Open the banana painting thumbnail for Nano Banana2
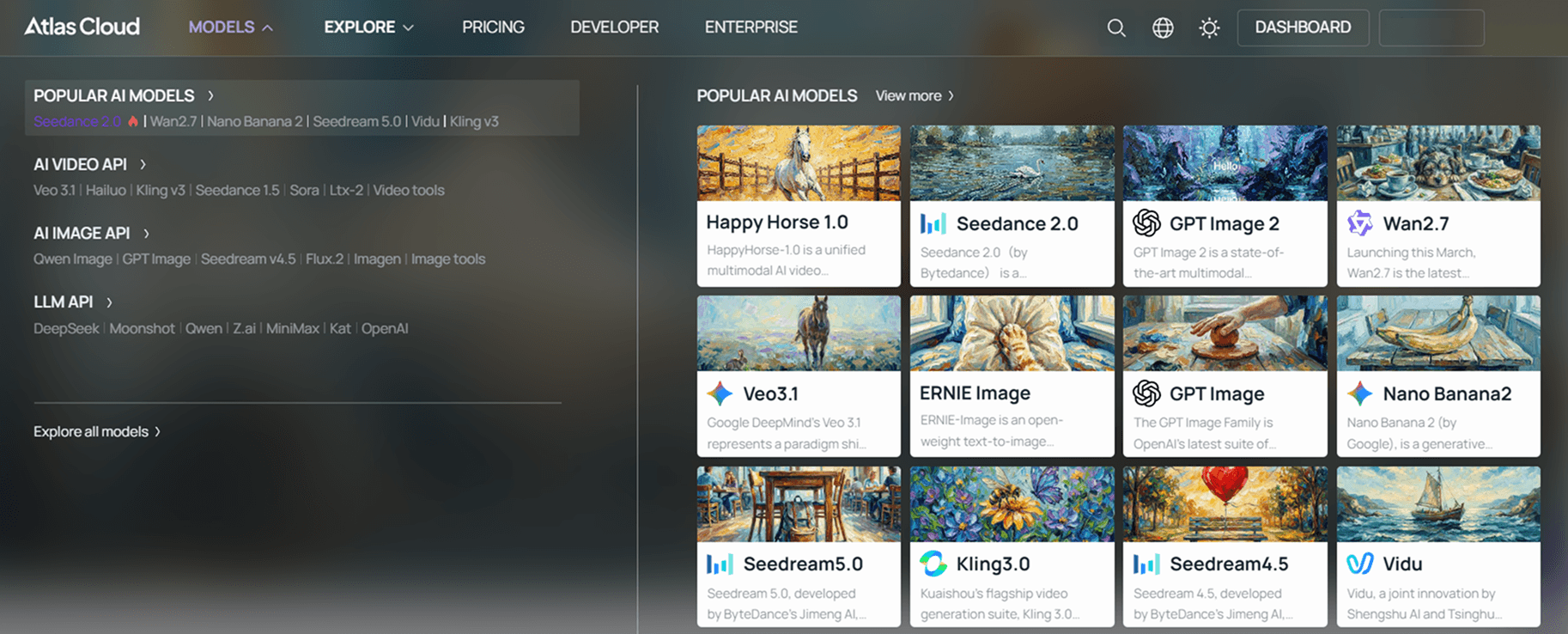 coord(1438,333)
